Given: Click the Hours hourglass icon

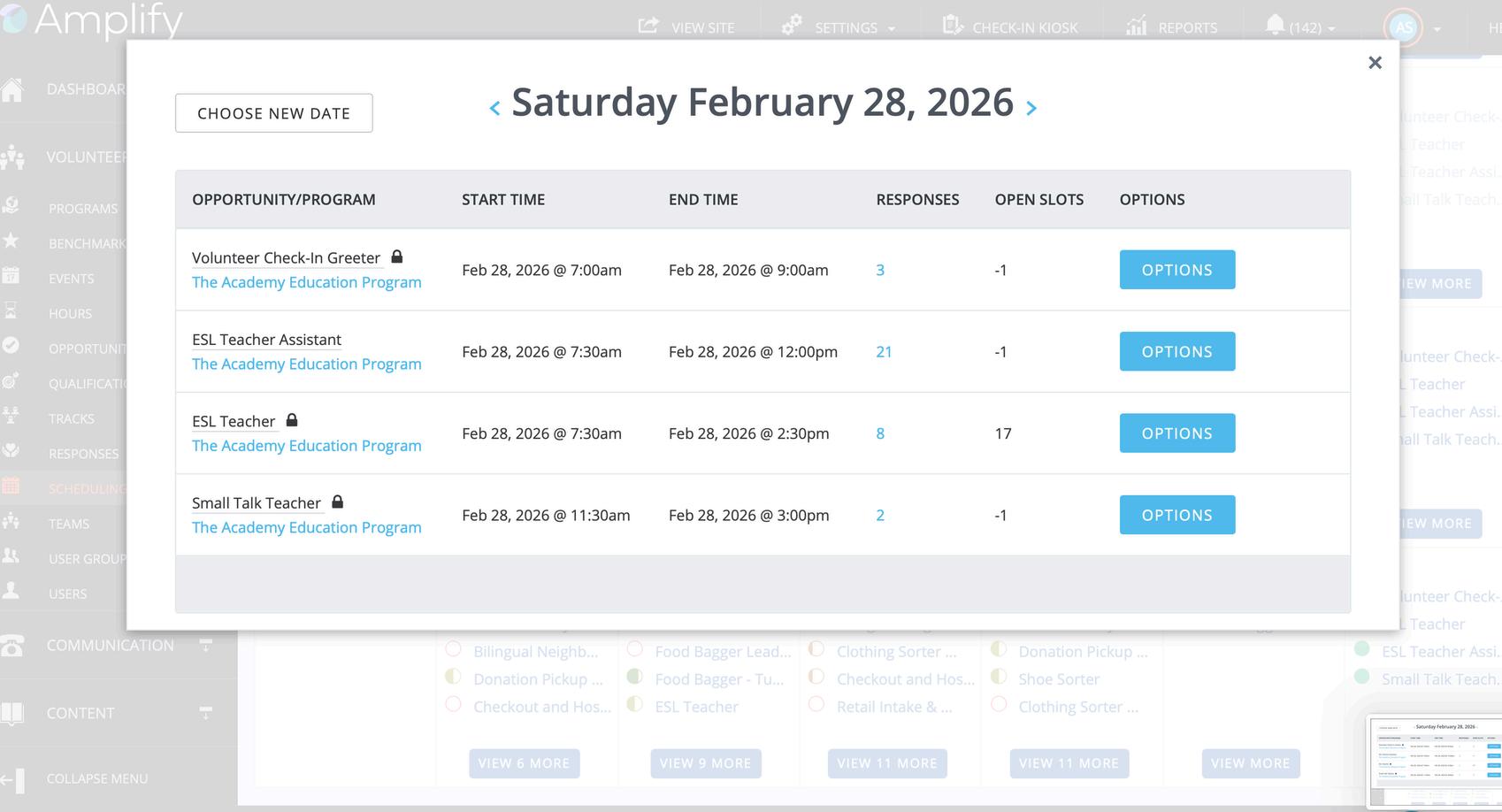Looking at the screenshot, I should click(11, 310).
